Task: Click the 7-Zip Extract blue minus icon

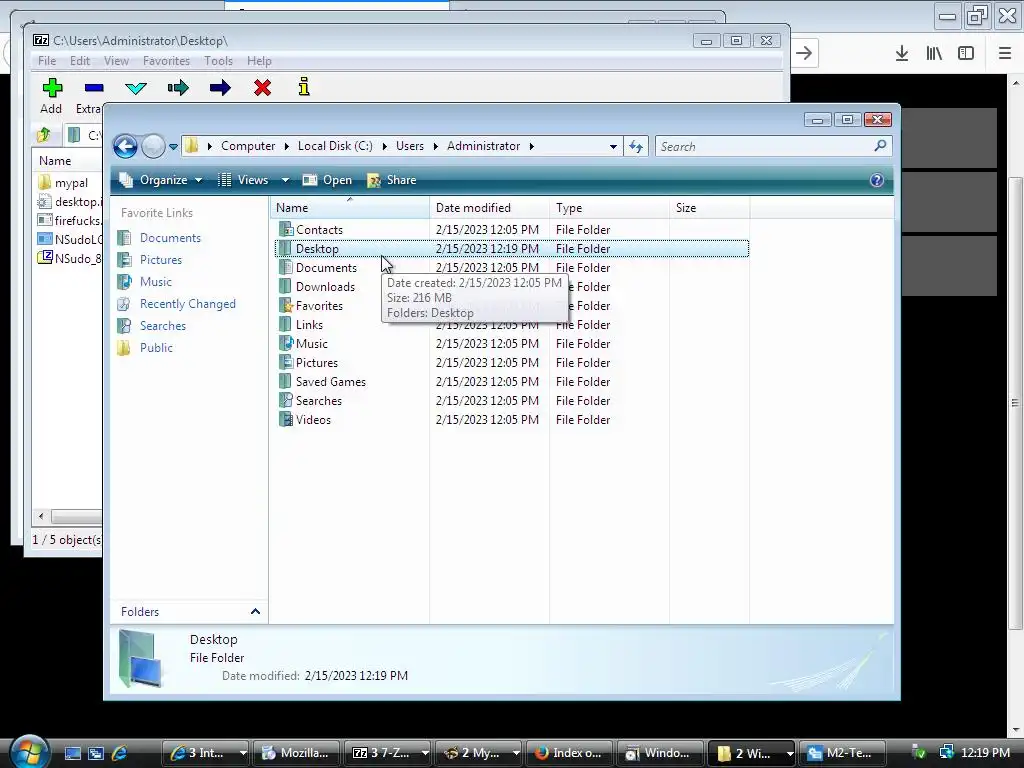Action: pyautogui.click(x=94, y=88)
